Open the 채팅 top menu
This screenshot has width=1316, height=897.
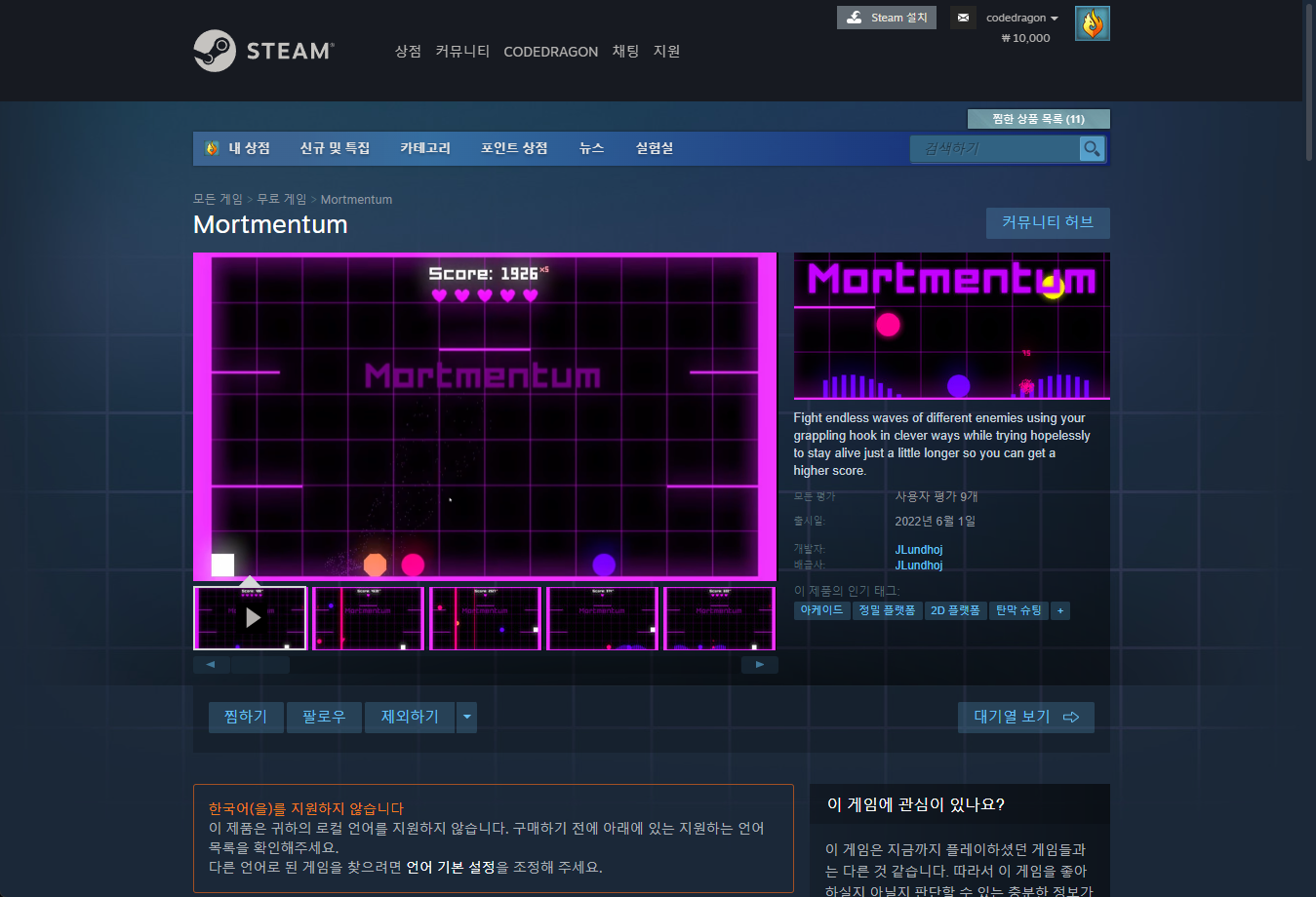click(625, 51)
